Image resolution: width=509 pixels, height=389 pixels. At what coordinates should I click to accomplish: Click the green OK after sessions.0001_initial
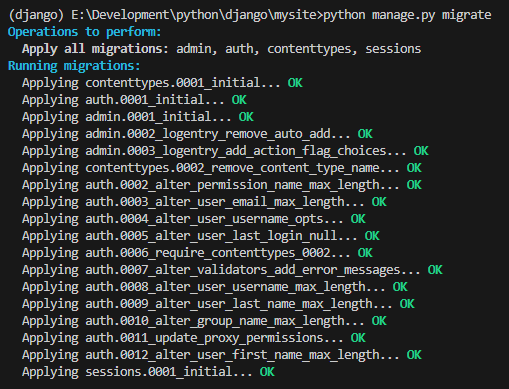tap(267, 372)
